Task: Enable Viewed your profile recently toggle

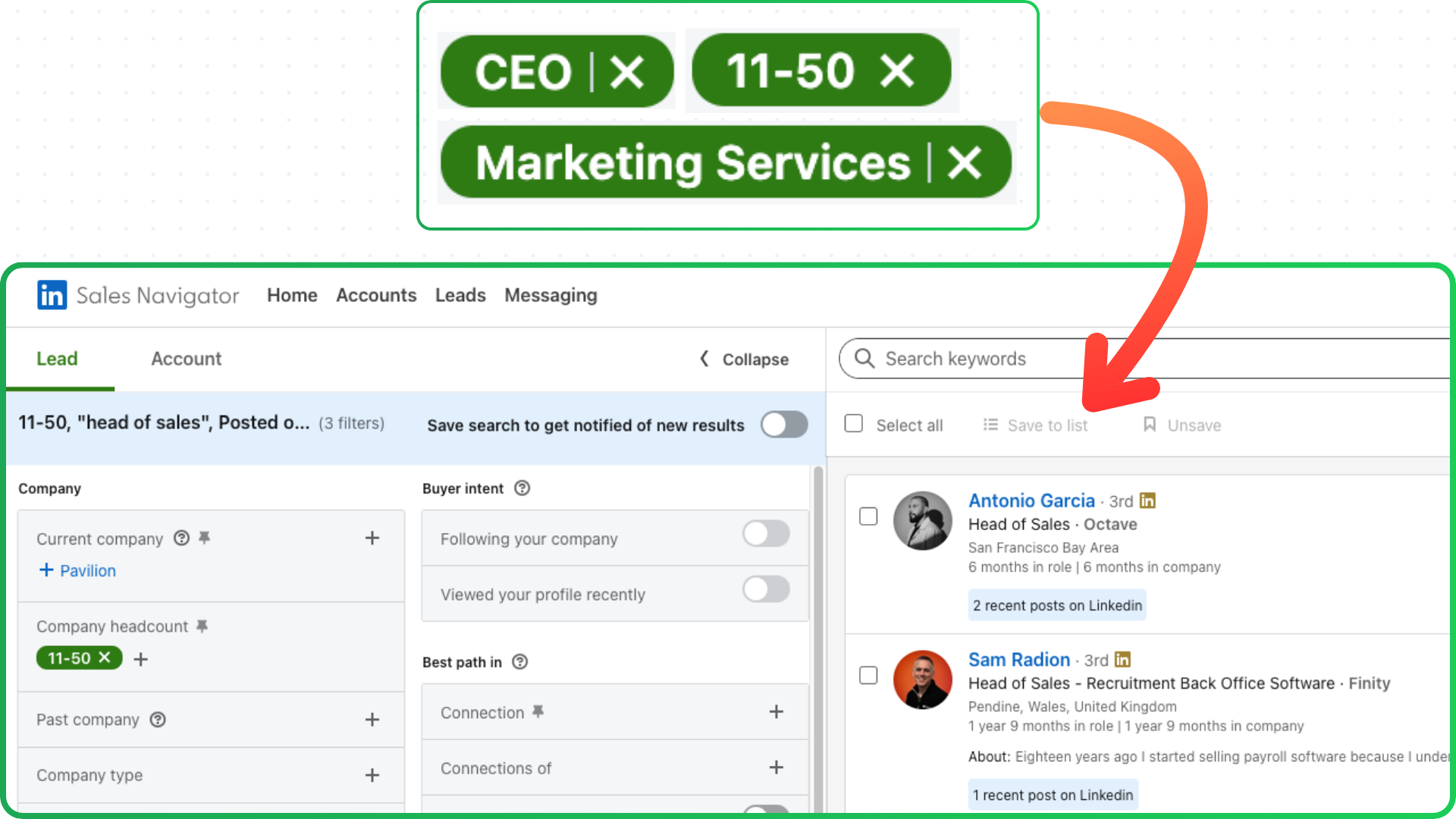Action: pyautogui.click(x=766, y=589)
